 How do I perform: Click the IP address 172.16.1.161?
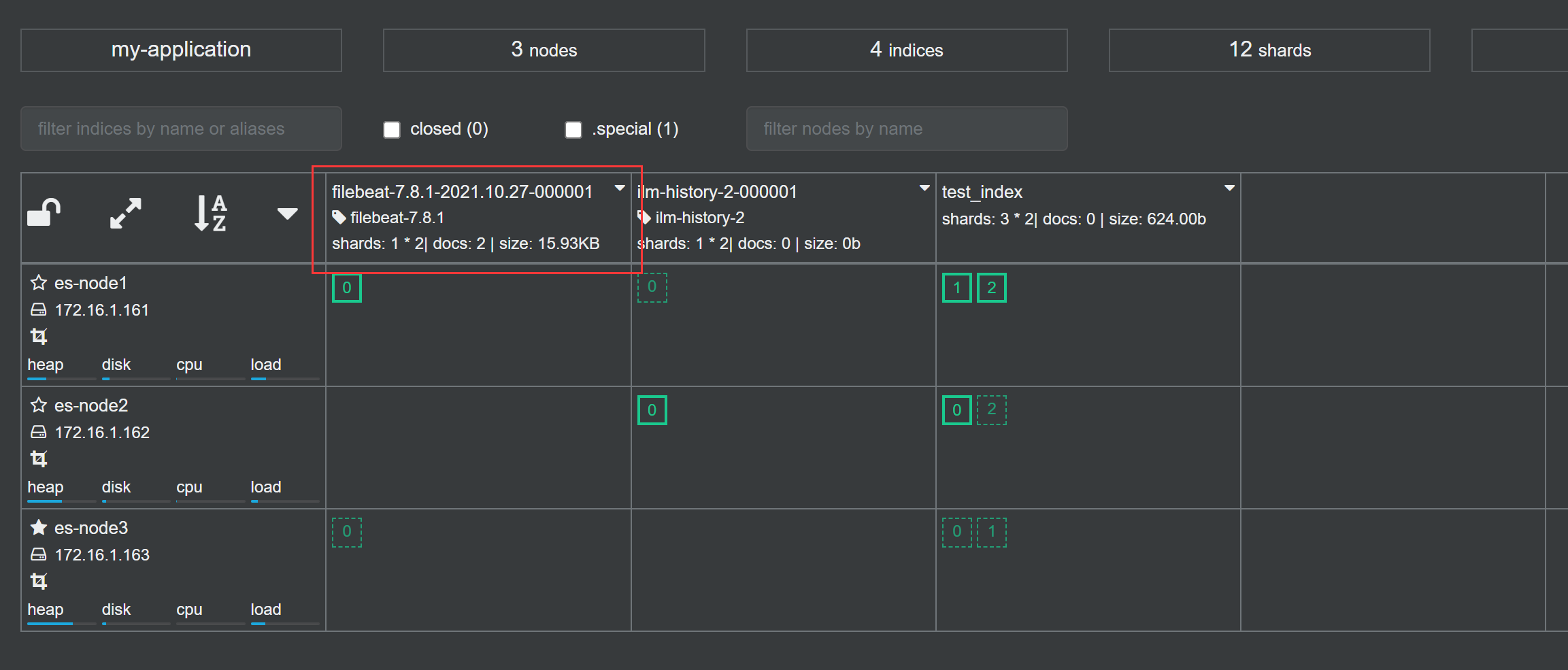pos(102,310)
